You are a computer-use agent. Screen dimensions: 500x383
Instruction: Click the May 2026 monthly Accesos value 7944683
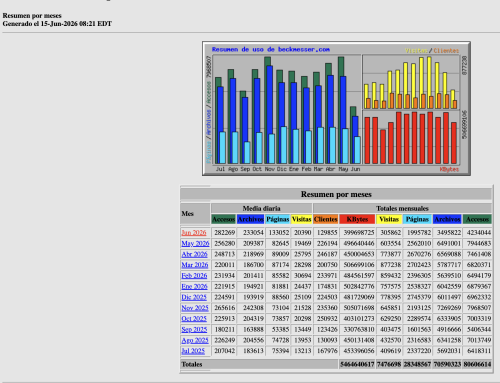pyautogui.click(x=479, y=243)
